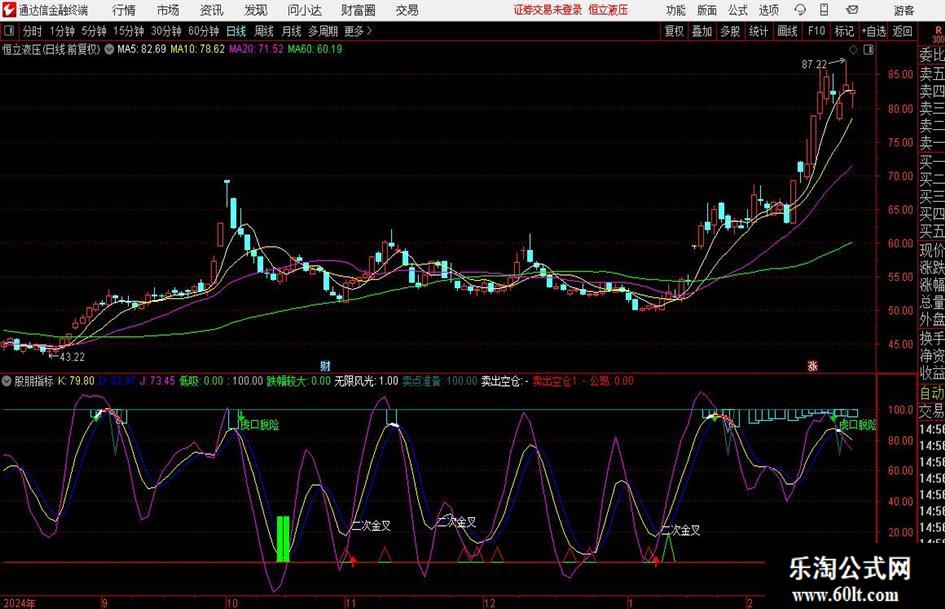Toggle right info panel icon in chart corner
The height and width of the screenshot is (609, 945).
(x=868, y=49)
